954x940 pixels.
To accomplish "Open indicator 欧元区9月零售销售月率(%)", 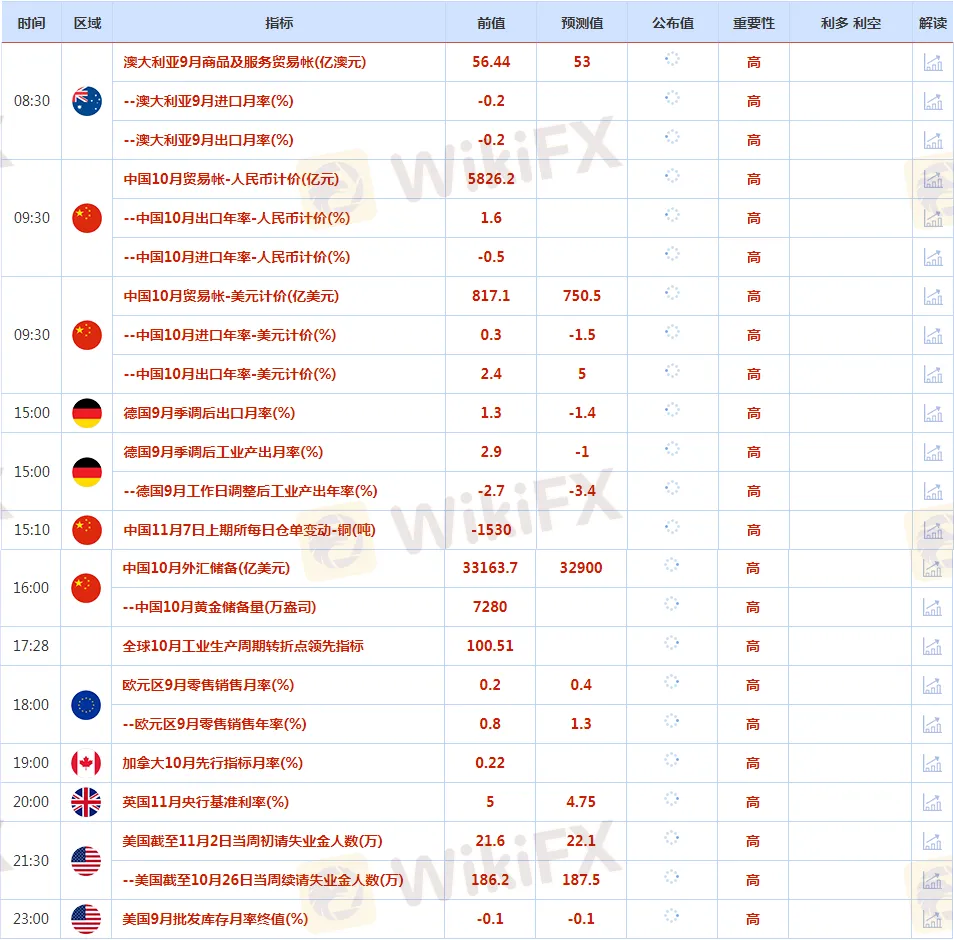I will [208, 685].
